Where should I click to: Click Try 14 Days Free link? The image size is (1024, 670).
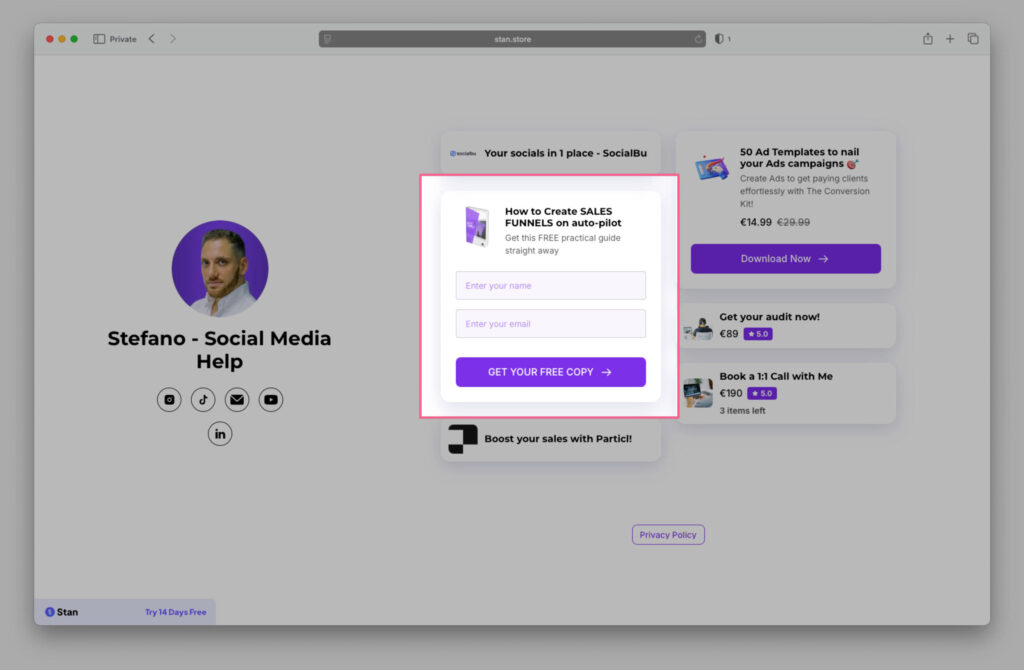point(175,612)
